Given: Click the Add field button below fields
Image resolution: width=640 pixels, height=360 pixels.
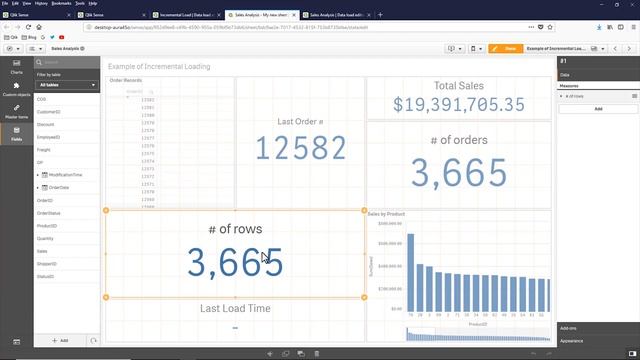Looking at the screenshot, I should [x=60, y=340].
